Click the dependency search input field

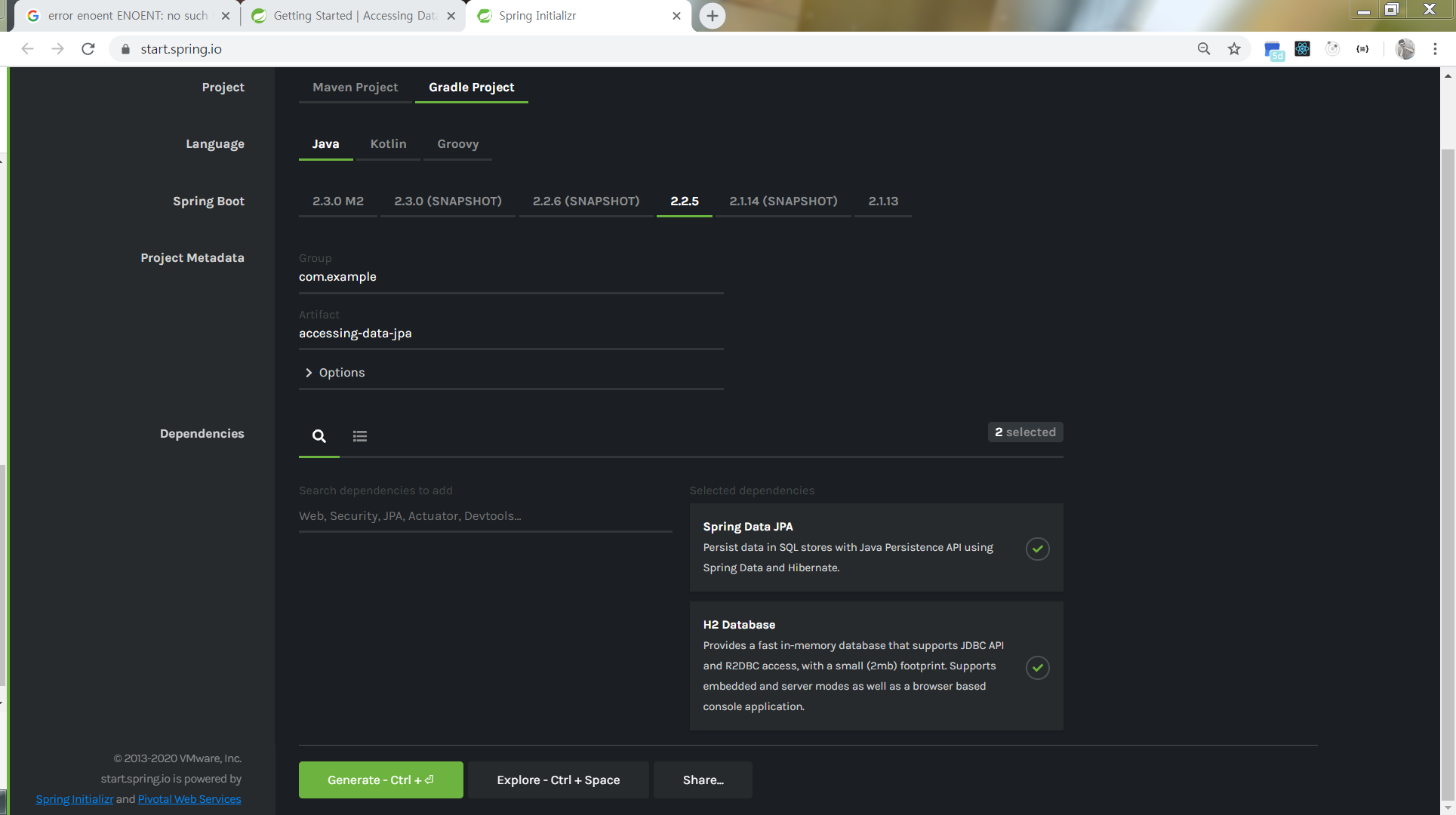click(x=485, y=516)
